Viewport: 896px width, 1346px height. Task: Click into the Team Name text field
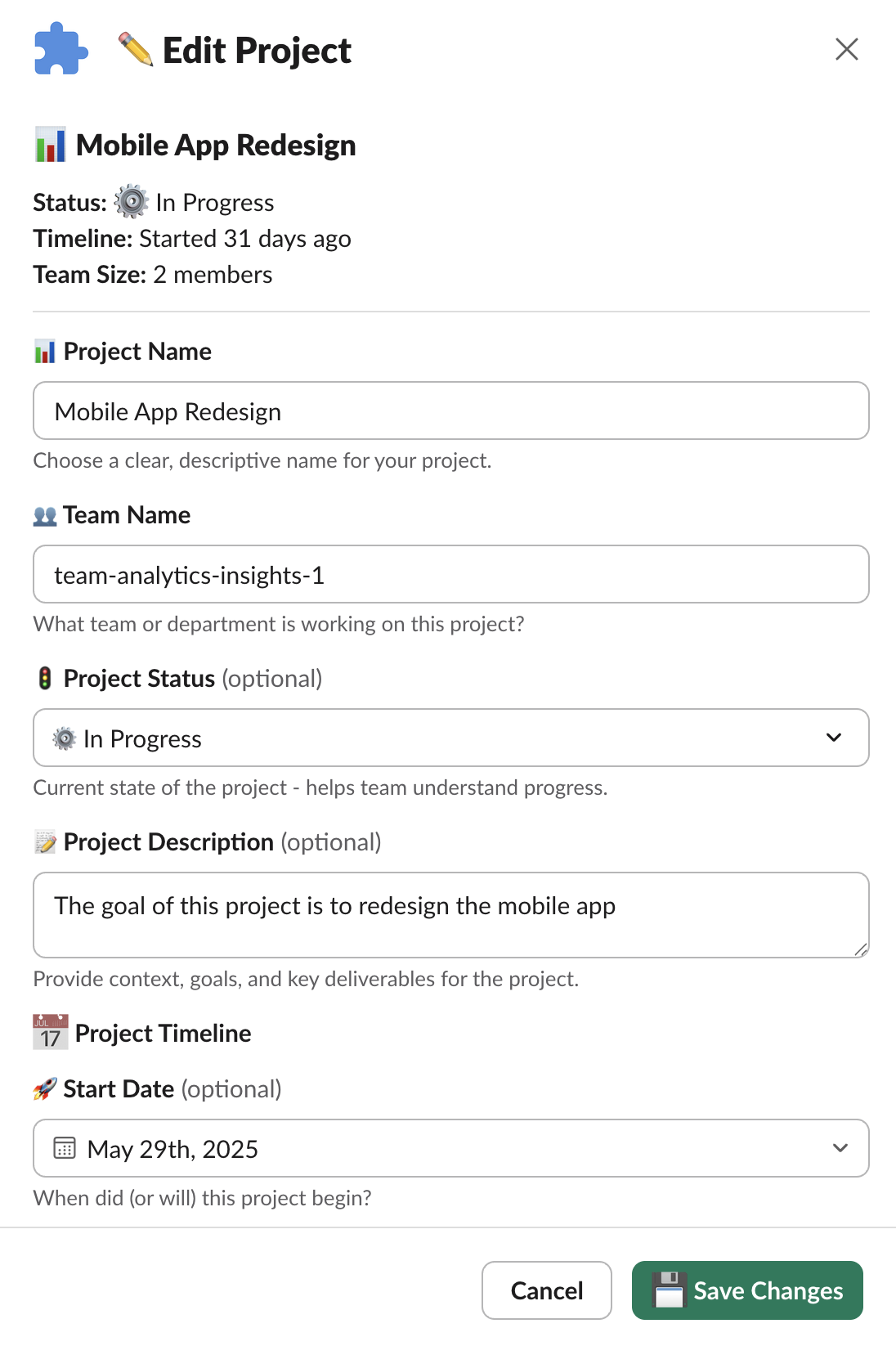451,574
